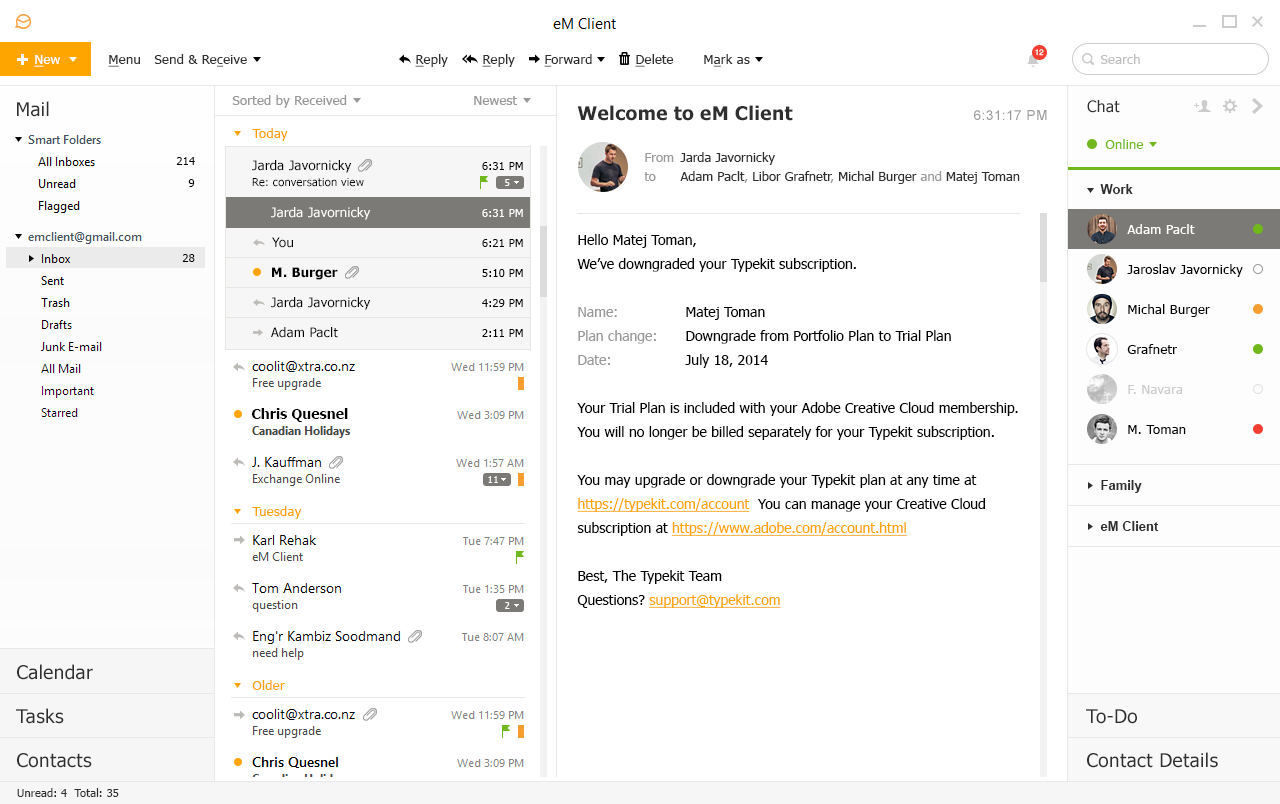Collapse the Today message group
The image size is (1280, 804).
click(237, 133)
